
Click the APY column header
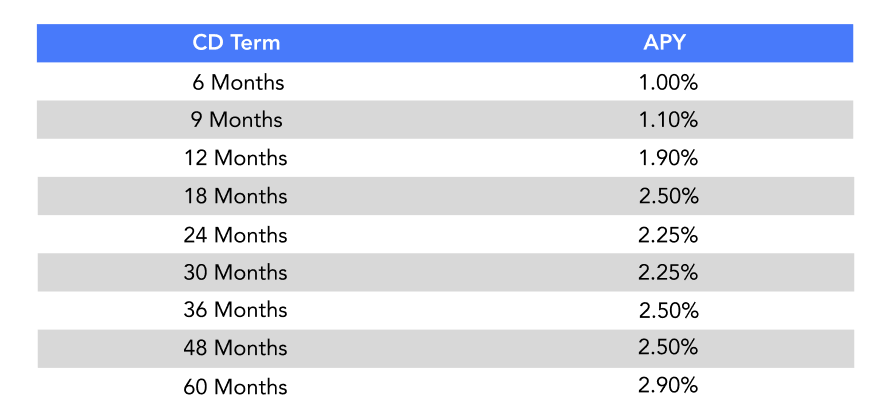click(x=664, y=43)
